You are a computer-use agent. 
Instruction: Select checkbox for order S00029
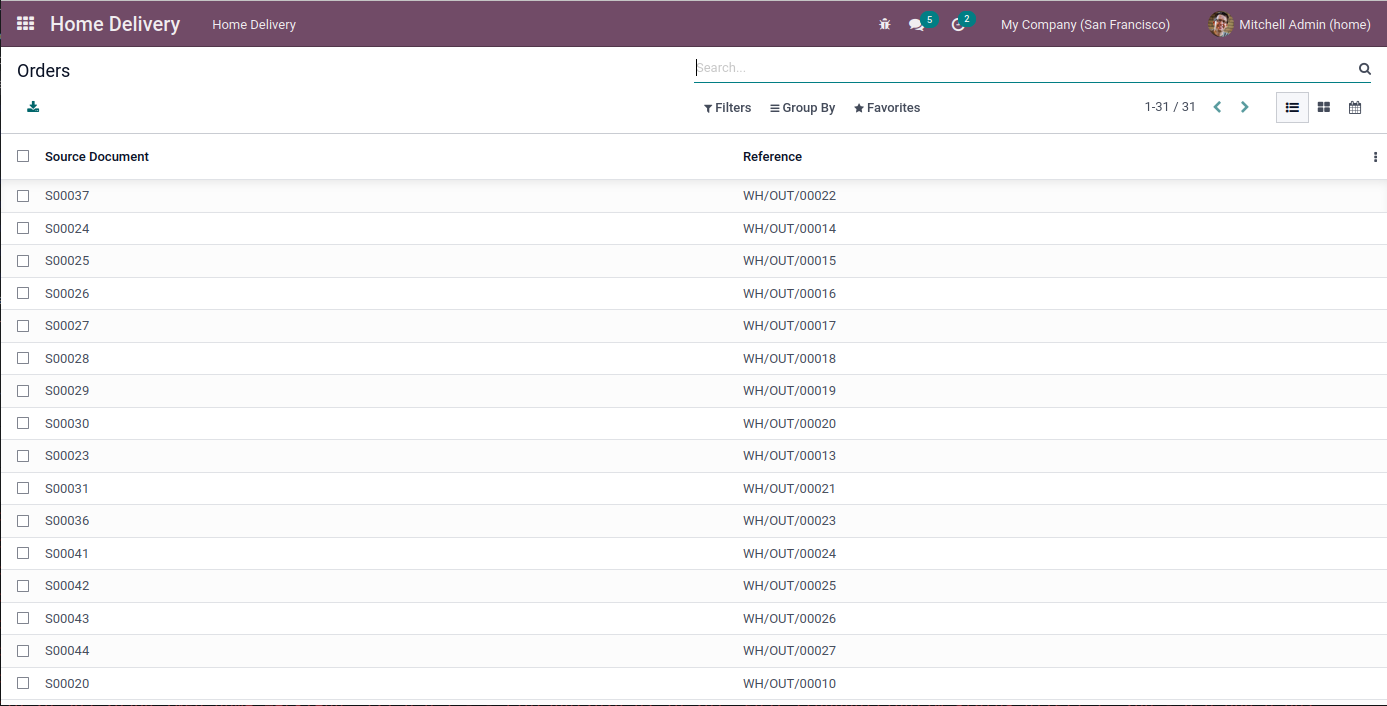click(x=23, y=391)
